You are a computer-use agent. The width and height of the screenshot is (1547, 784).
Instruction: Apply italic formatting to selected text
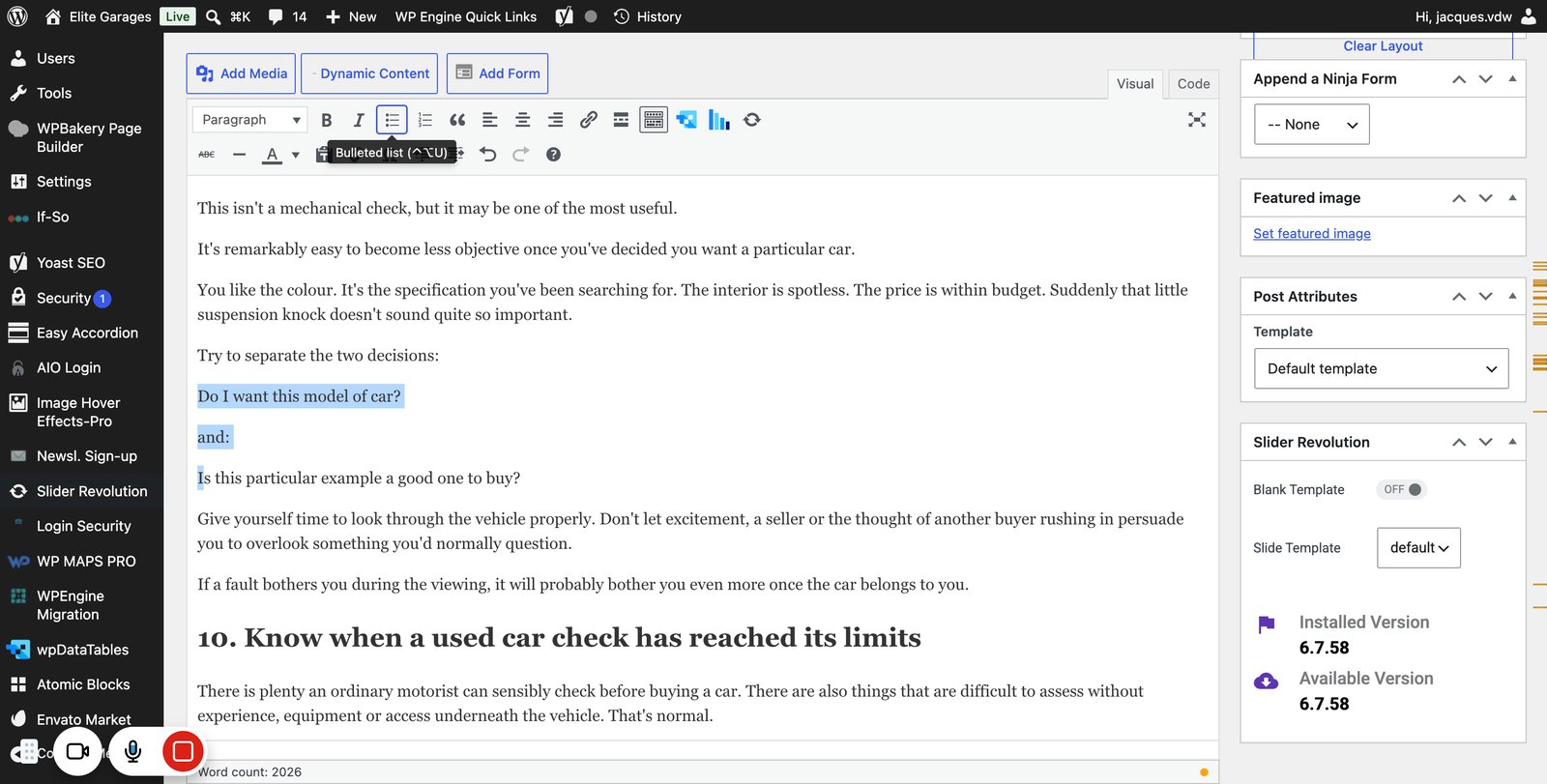coord(359,120)
